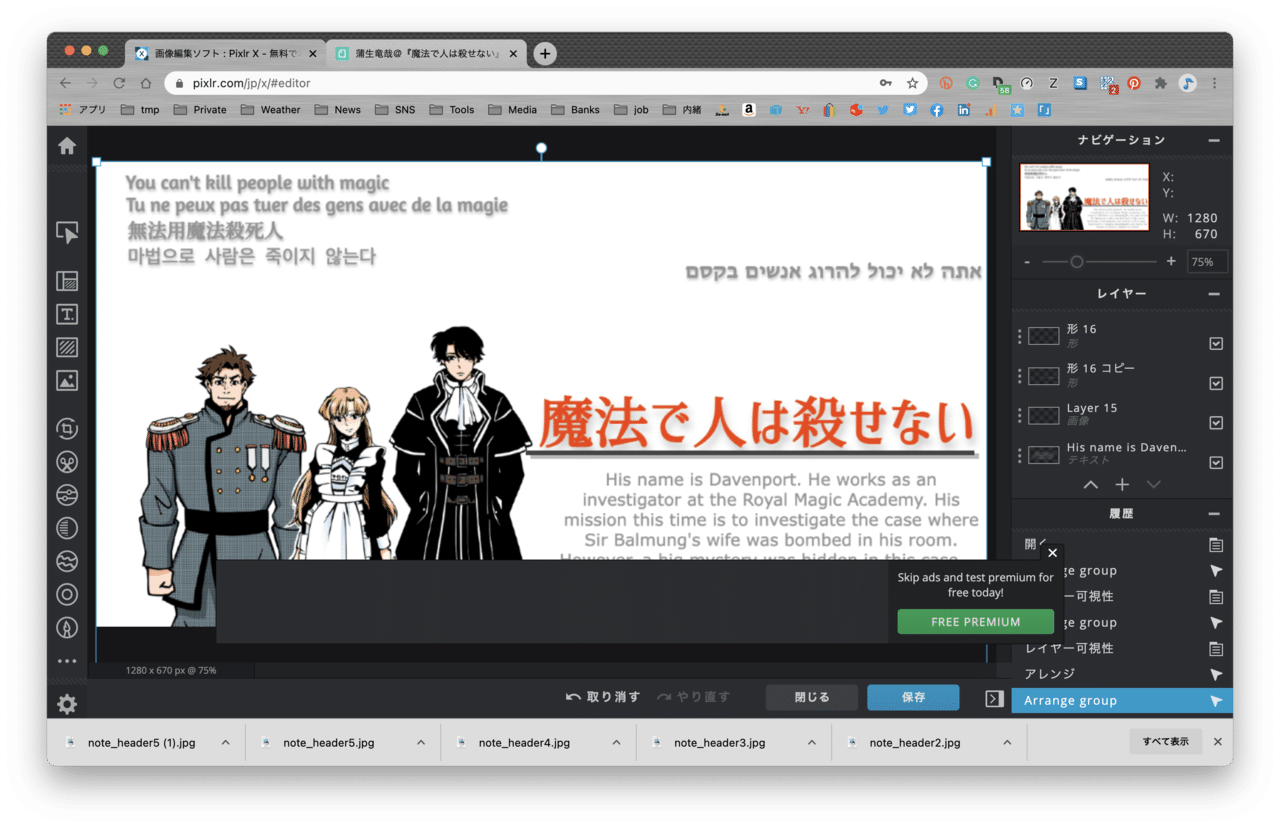Click the 閉じる close button
This screenshot has height=828, width=1280.
pyautogui.click(x=812, y=697)
